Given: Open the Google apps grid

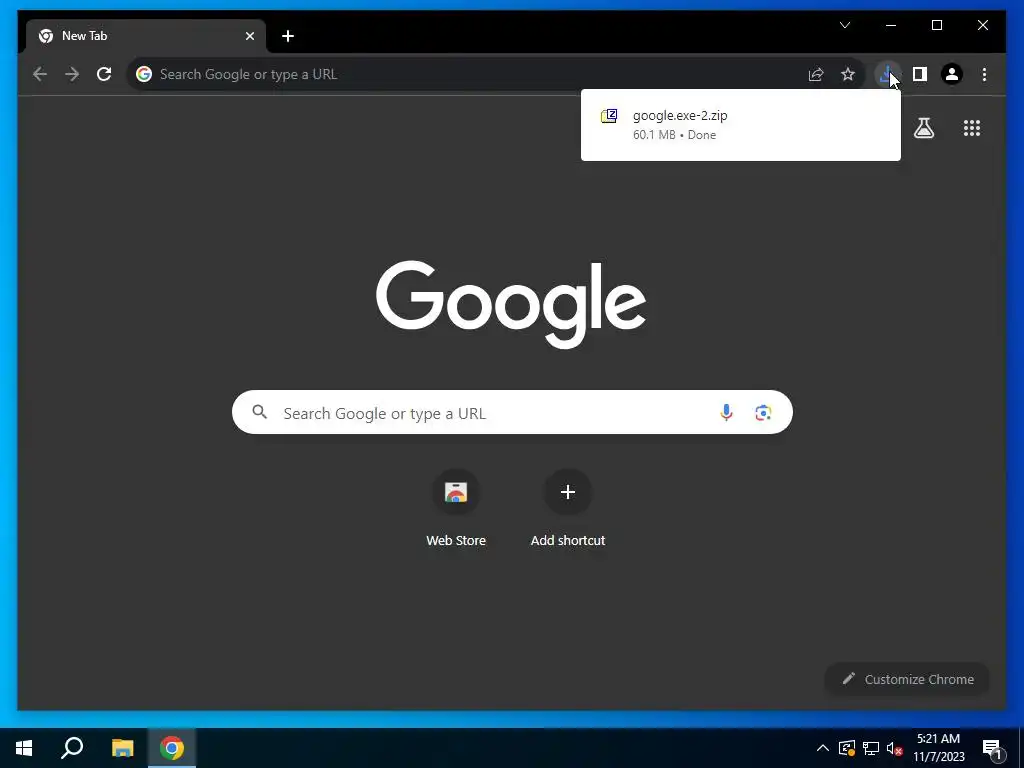Looking at the screenshot, I should (972, 128).
